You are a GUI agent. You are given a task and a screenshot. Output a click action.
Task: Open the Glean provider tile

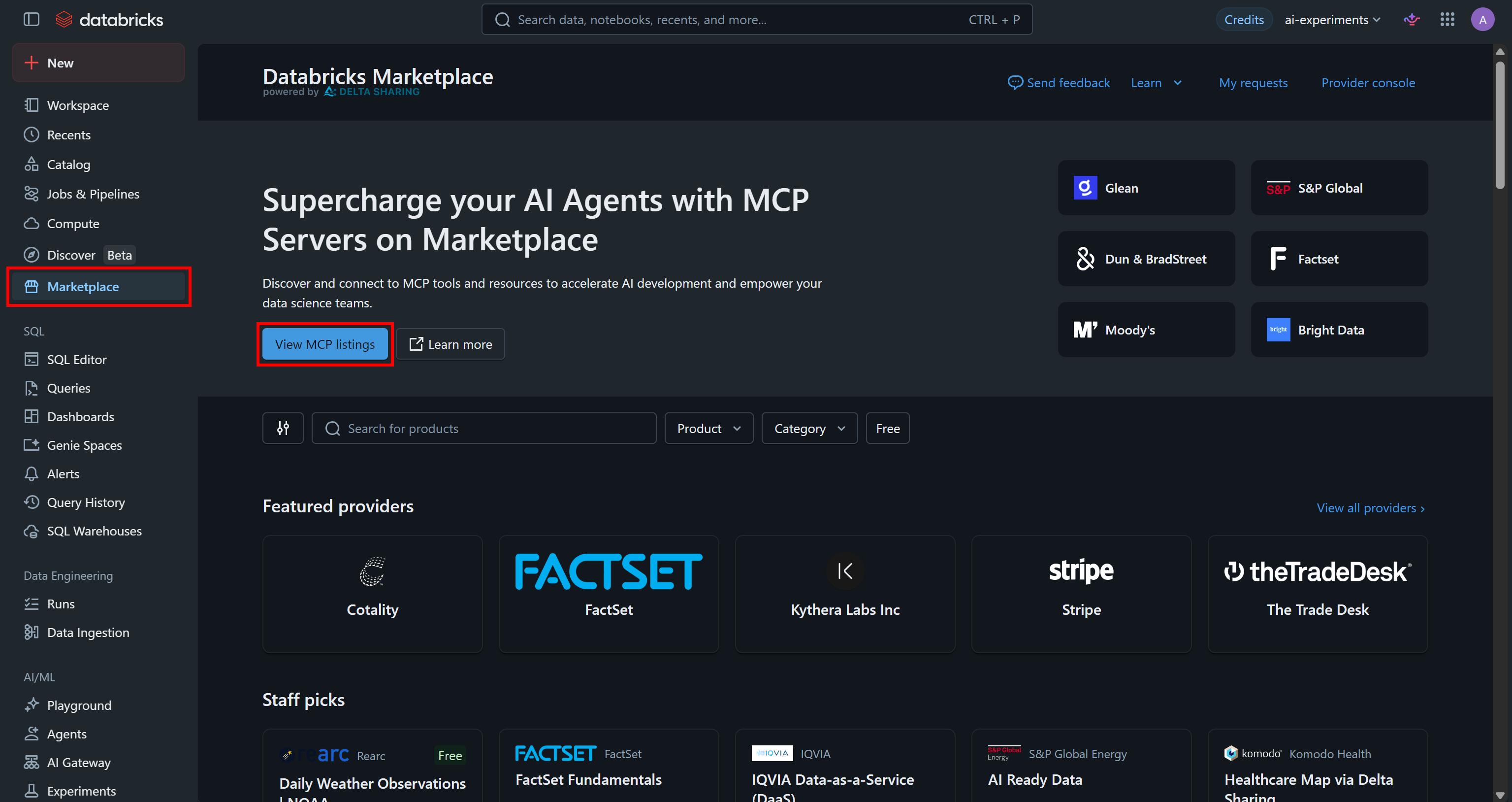[x=1146, y=188]
